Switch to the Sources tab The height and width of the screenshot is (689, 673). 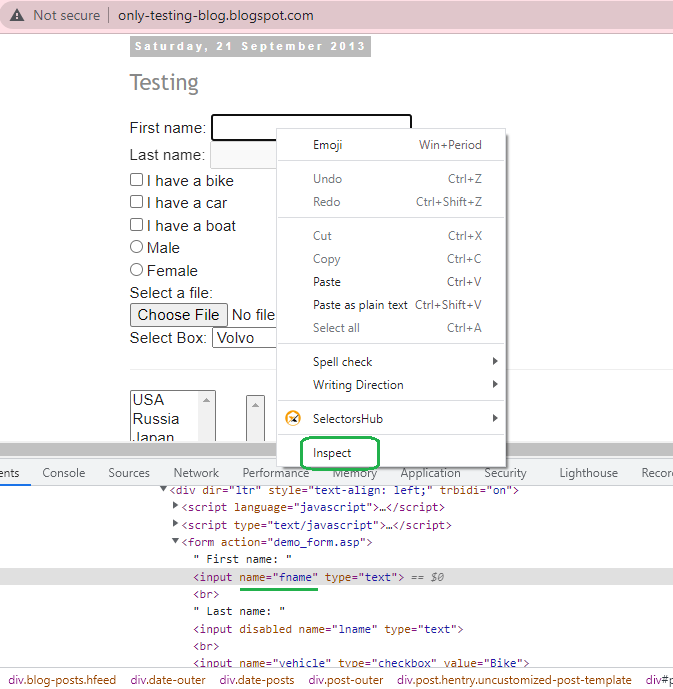[129, 473]
